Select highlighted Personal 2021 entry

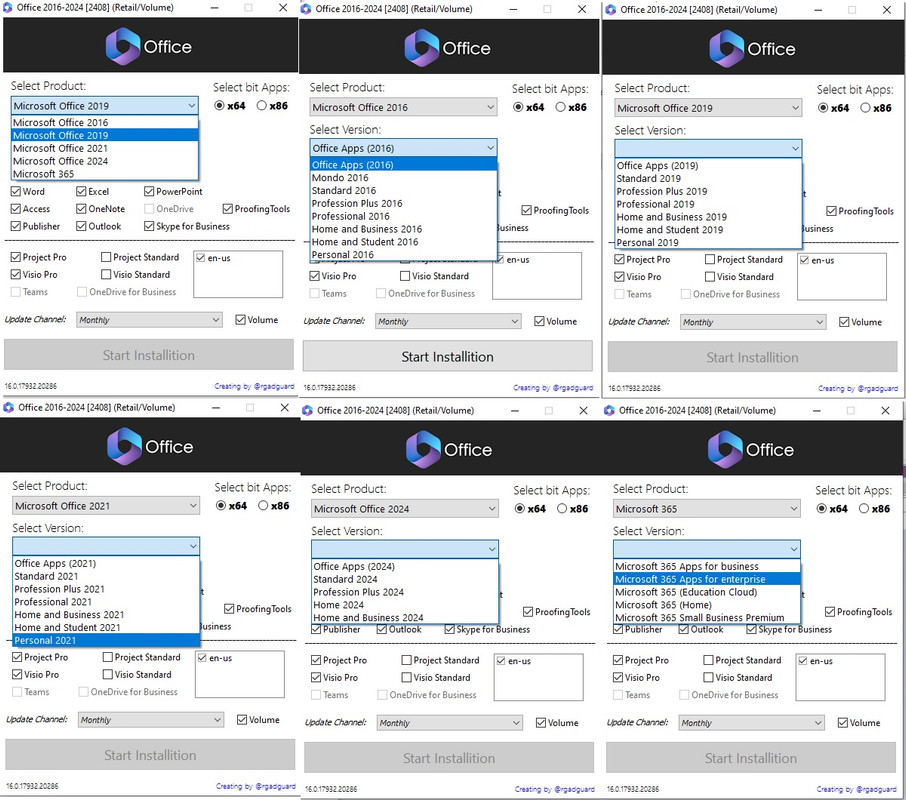[x=106, y=641]
